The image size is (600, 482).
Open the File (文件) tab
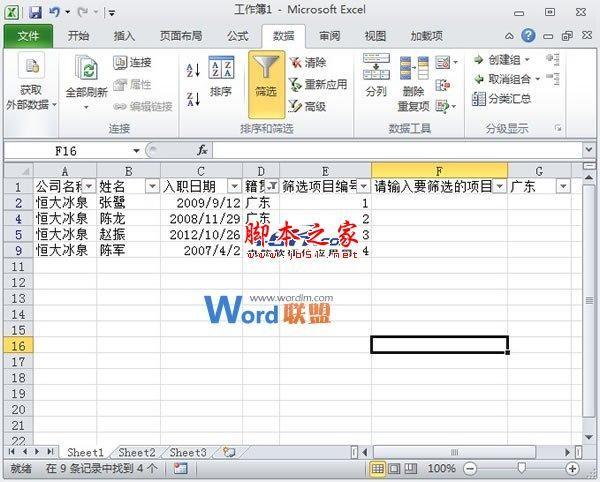(x=28, y=36)
